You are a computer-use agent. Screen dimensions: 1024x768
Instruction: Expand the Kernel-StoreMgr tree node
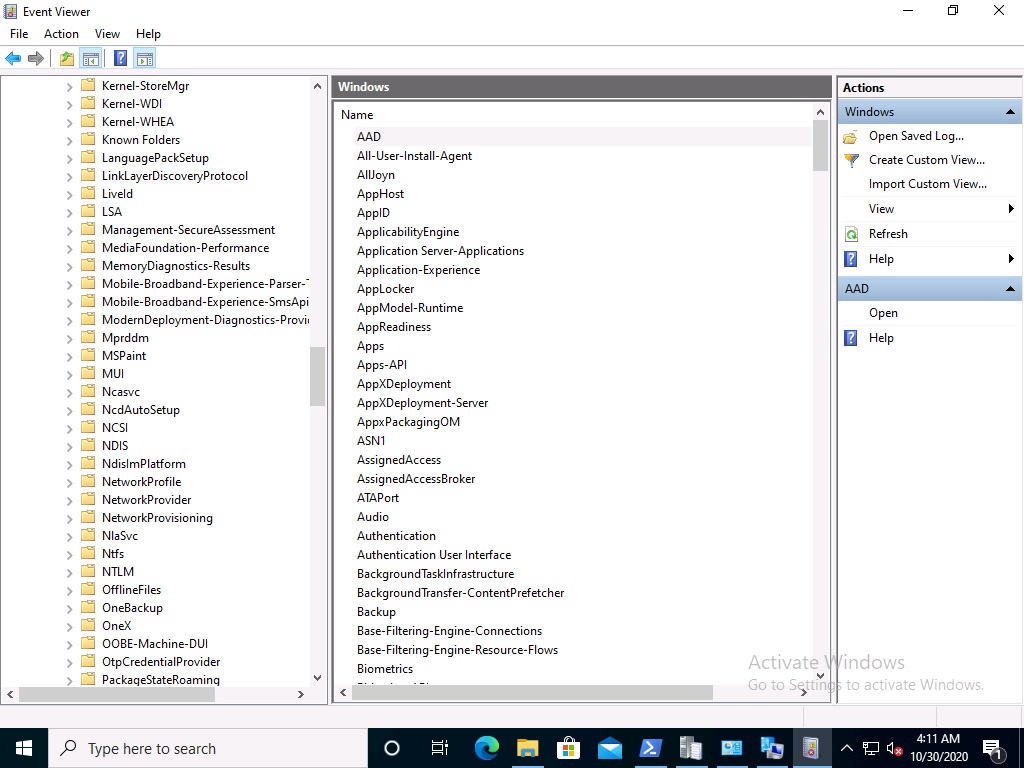tap(69, 86)
